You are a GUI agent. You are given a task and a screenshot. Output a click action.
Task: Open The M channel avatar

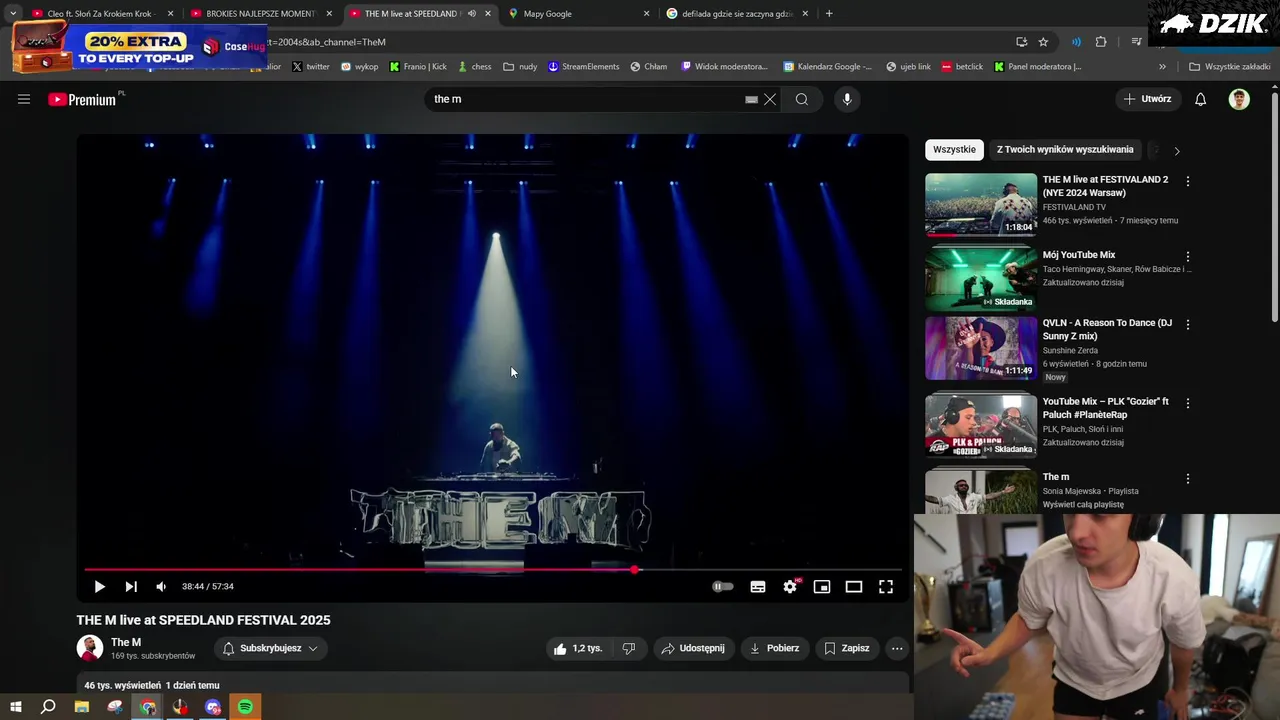[90, 648]
